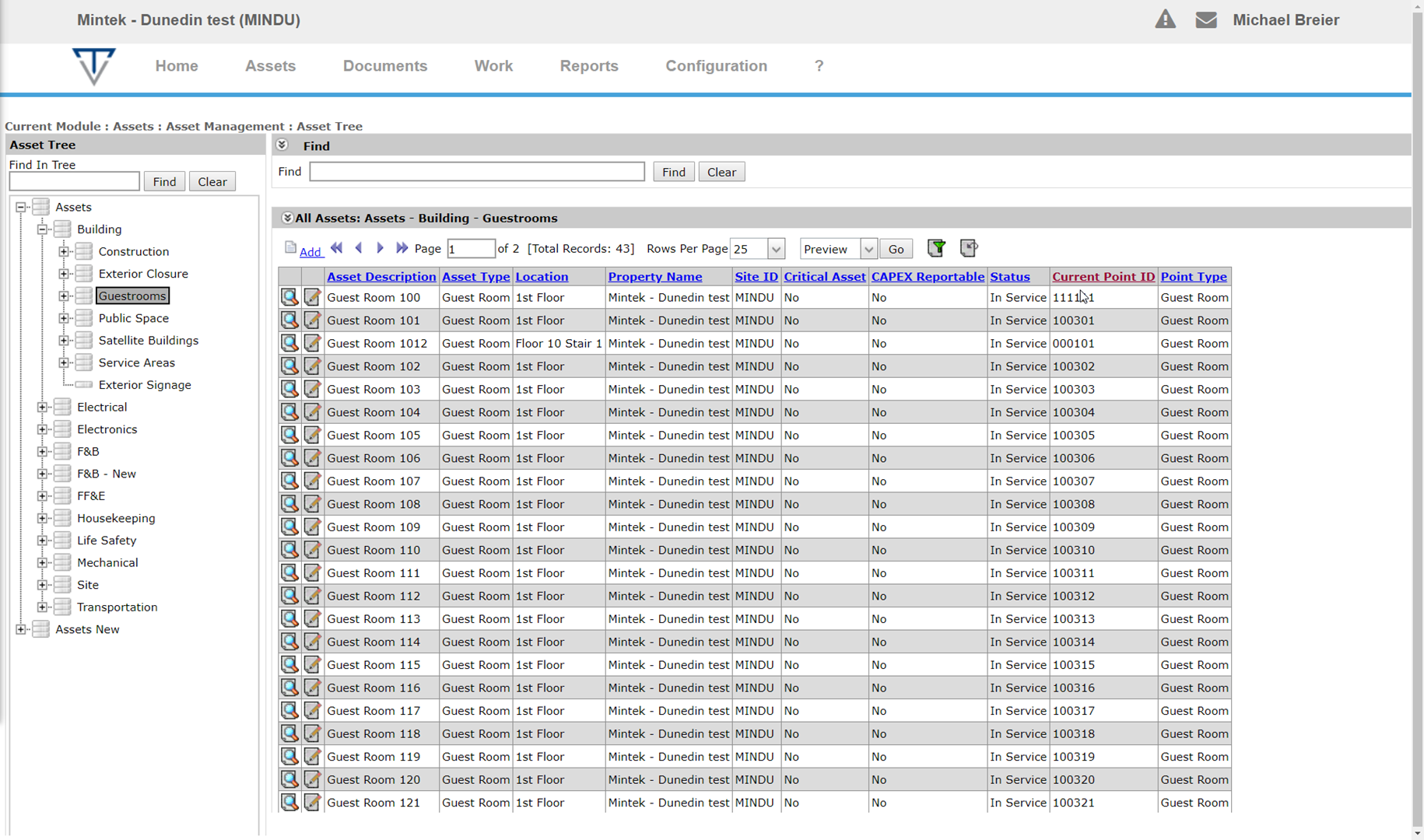Viewport: 1424px width, 840px height.
Task: Click the Find In Tree text field
Action: (75, 182)
